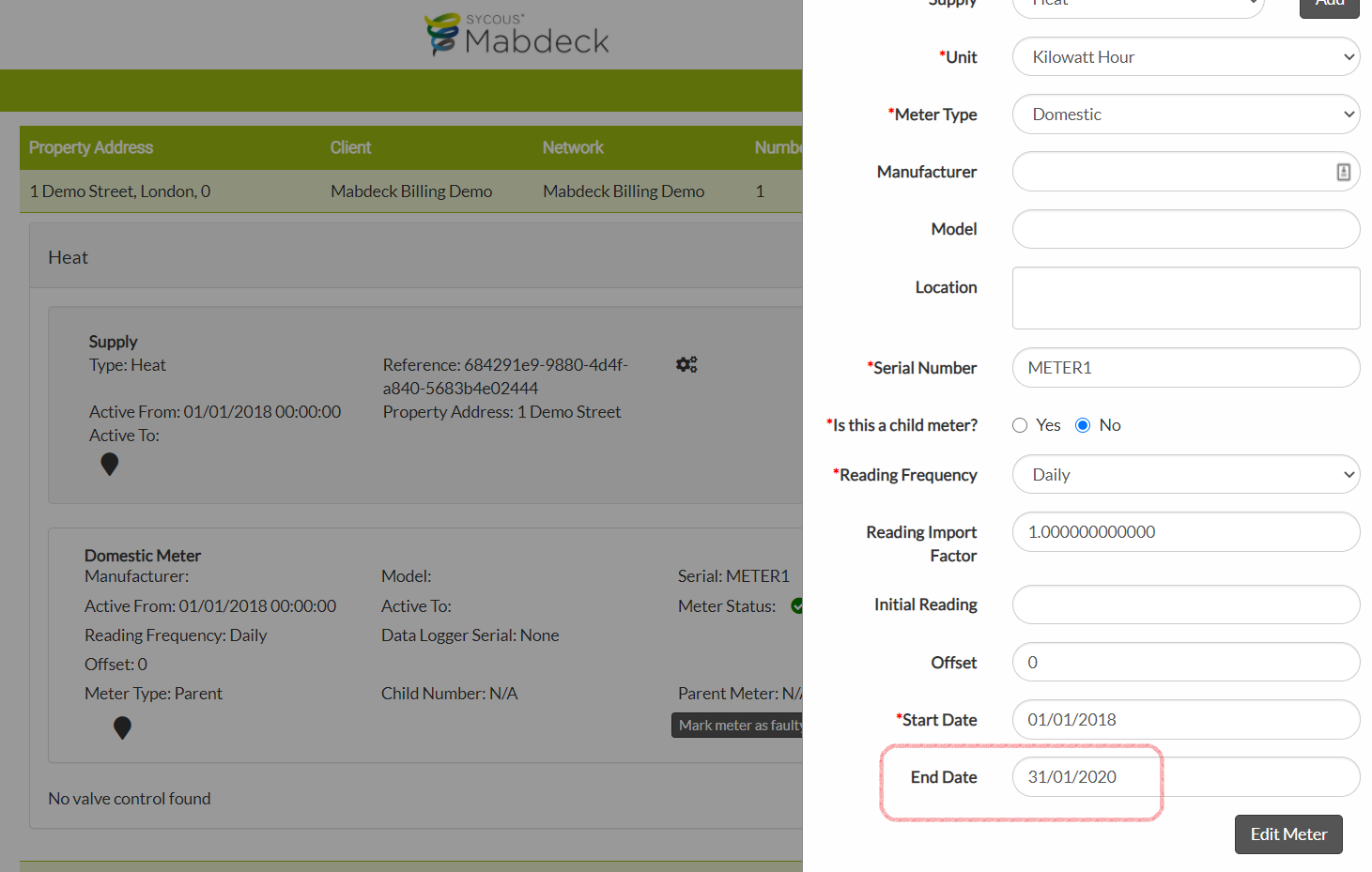Select No for child meter question

[x=1083, y=424]
